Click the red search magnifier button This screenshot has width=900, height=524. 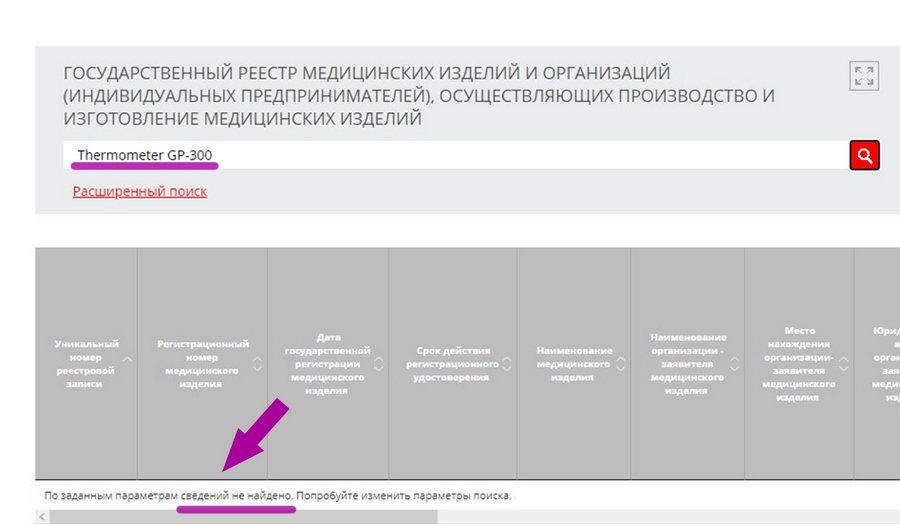tap(864, 155)
